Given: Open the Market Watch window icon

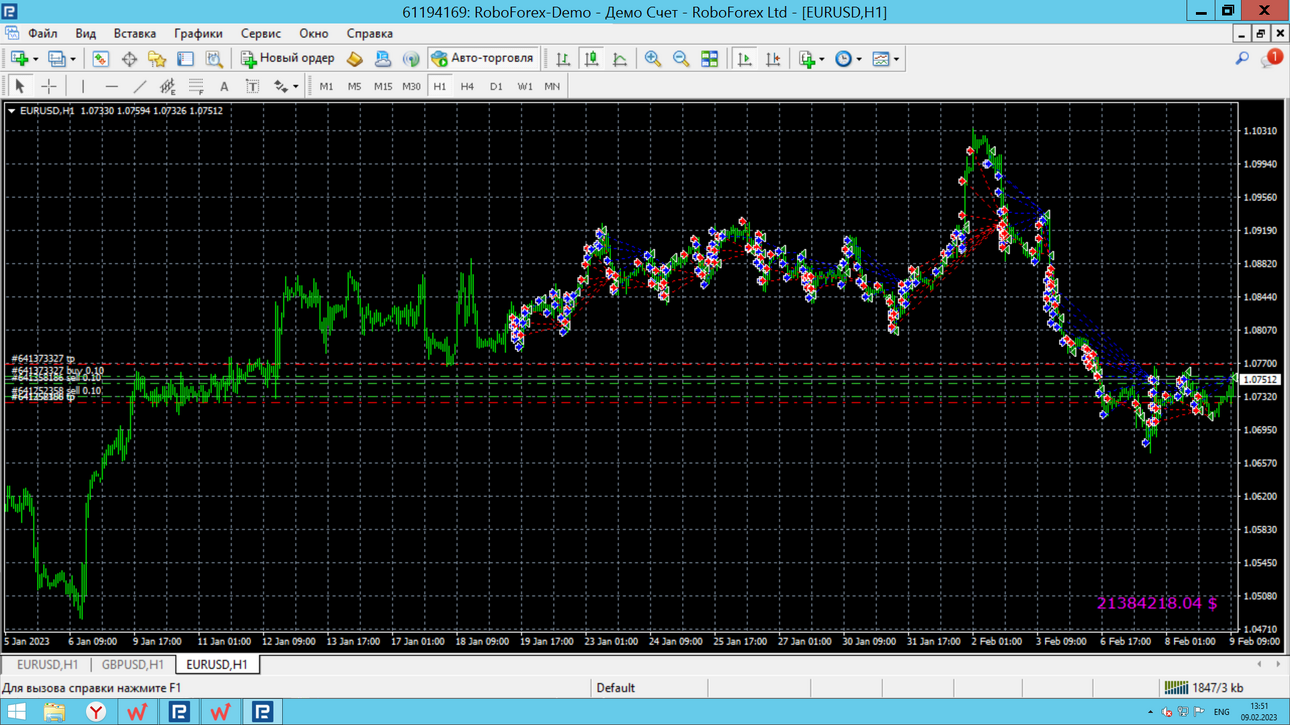Looking at the screenshot, I should pos(100,59).
